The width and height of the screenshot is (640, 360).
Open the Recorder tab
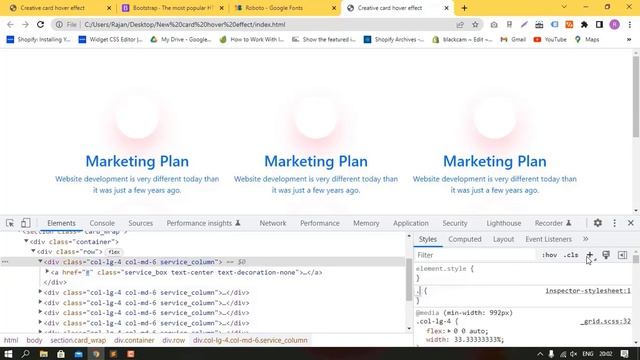tap(553, 223)
